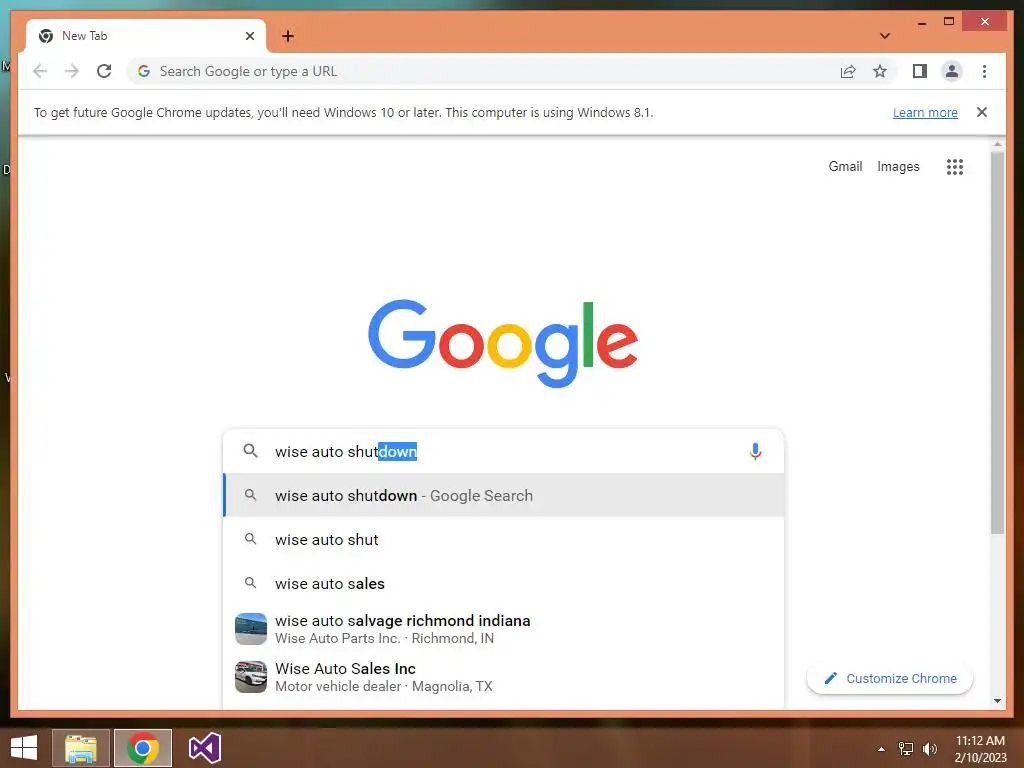Click the Wise Auto Parts thumbnail image
This screenshot has width=1024, height=768.
point(251,629)
